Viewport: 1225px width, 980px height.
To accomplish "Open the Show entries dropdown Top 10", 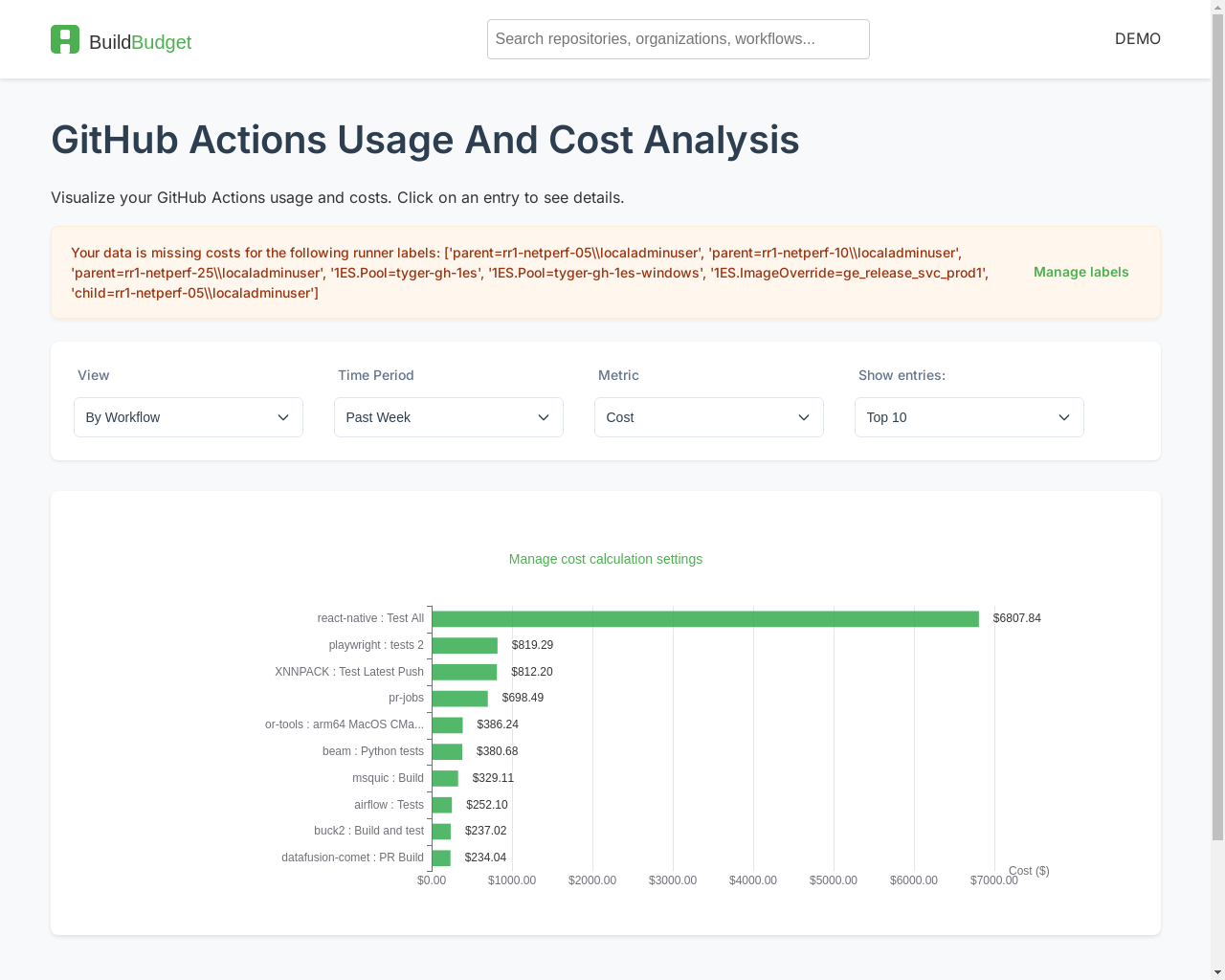I will pos(969,417).
